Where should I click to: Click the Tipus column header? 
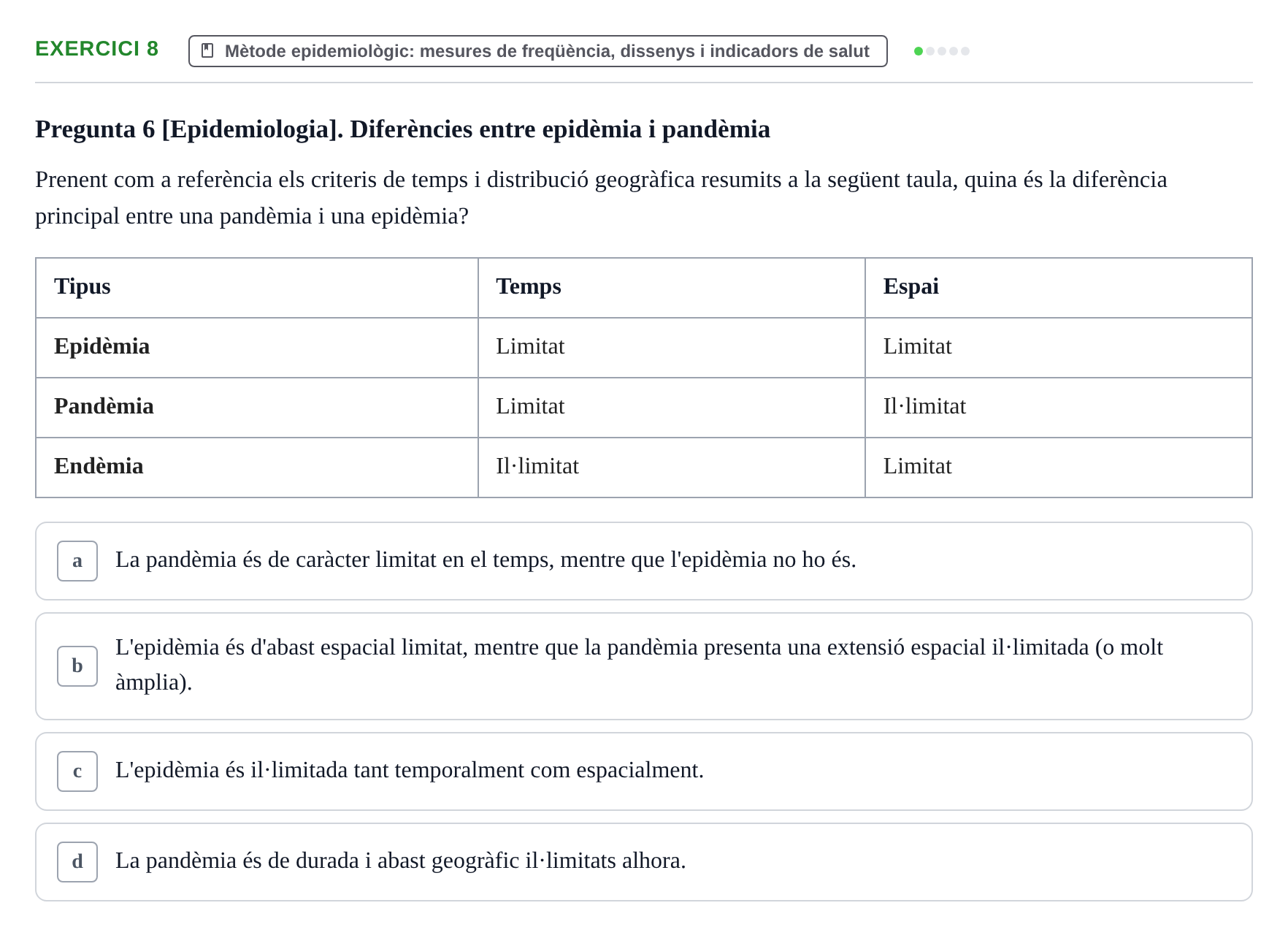(x=257, y=288)
